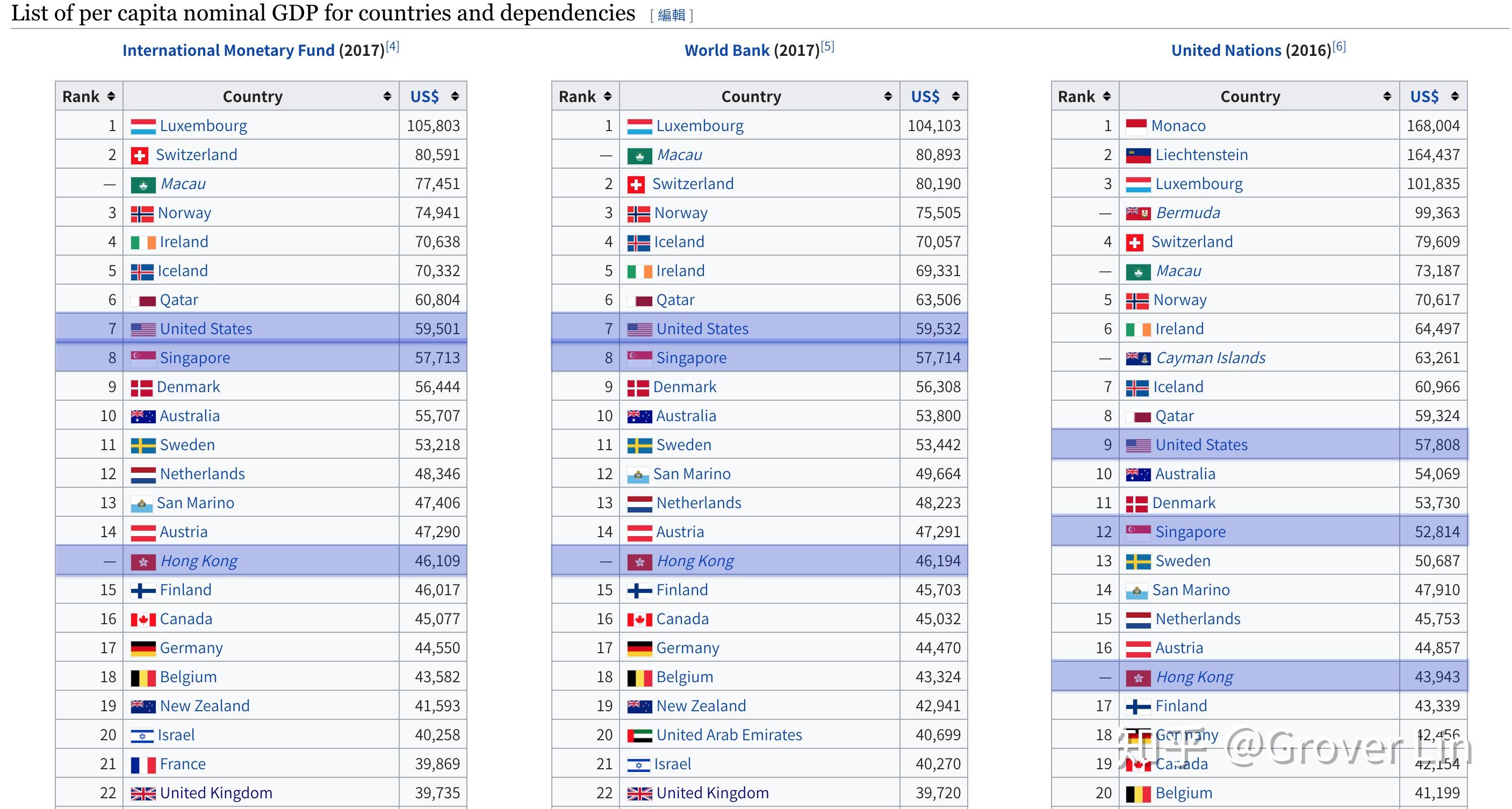This screenshot has height=809, width=1512.
Task: Open Netherlands link in United Nations table
Action: (x=1198, y=619)
